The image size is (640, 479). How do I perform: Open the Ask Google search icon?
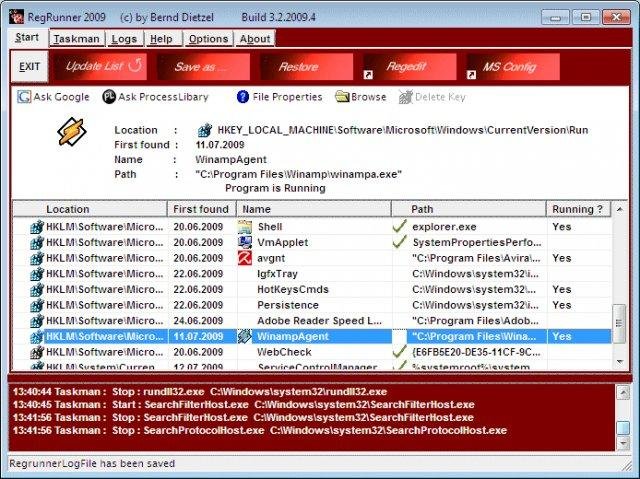24,97
